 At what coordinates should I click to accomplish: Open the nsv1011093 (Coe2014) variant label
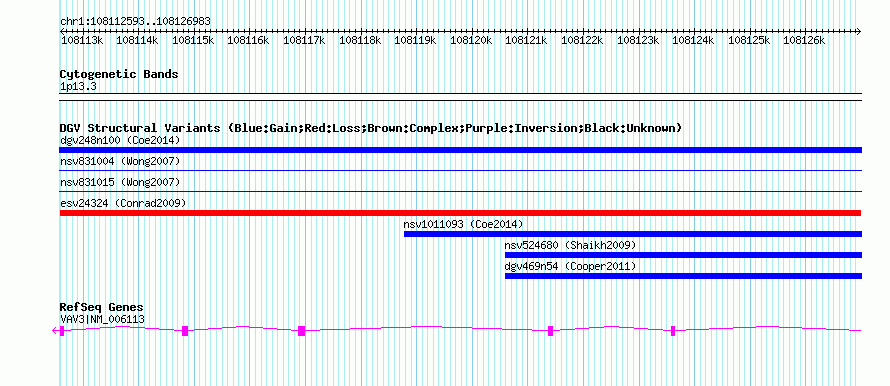(464, 224)
